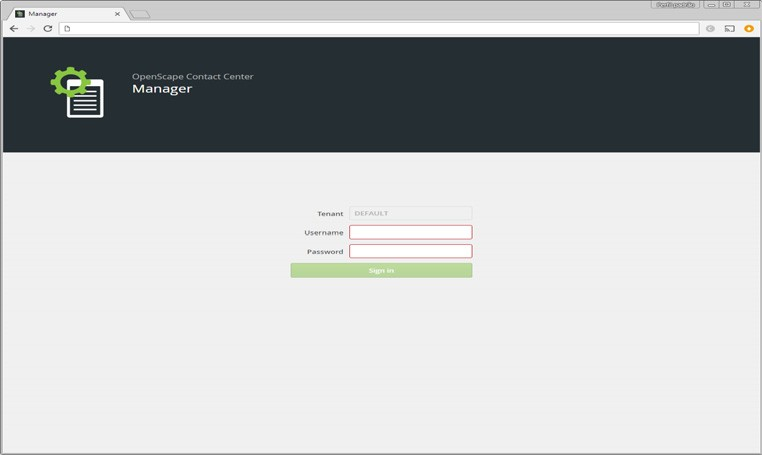Screen dimensions: 762x455
Task: Click the Manager title text
Action: [x=162, y=88]
